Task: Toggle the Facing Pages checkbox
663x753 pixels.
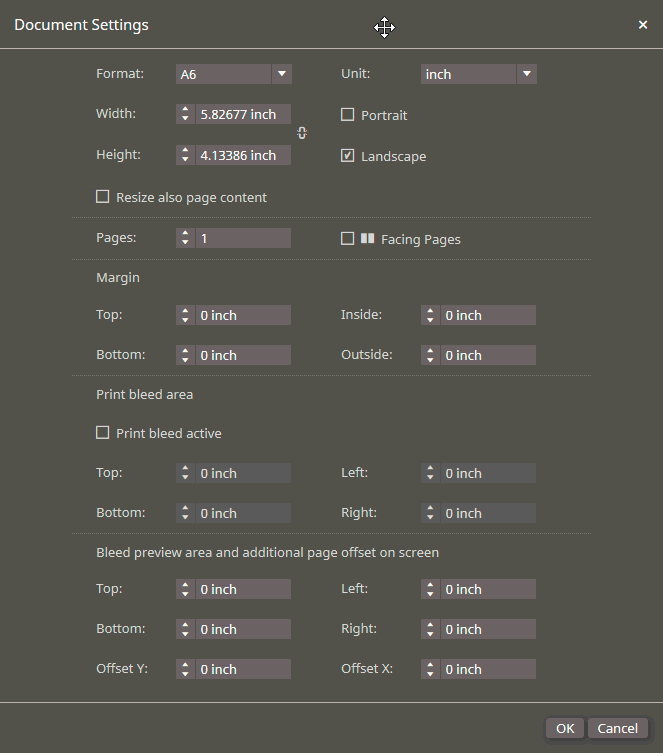Action: pos(348,239)
